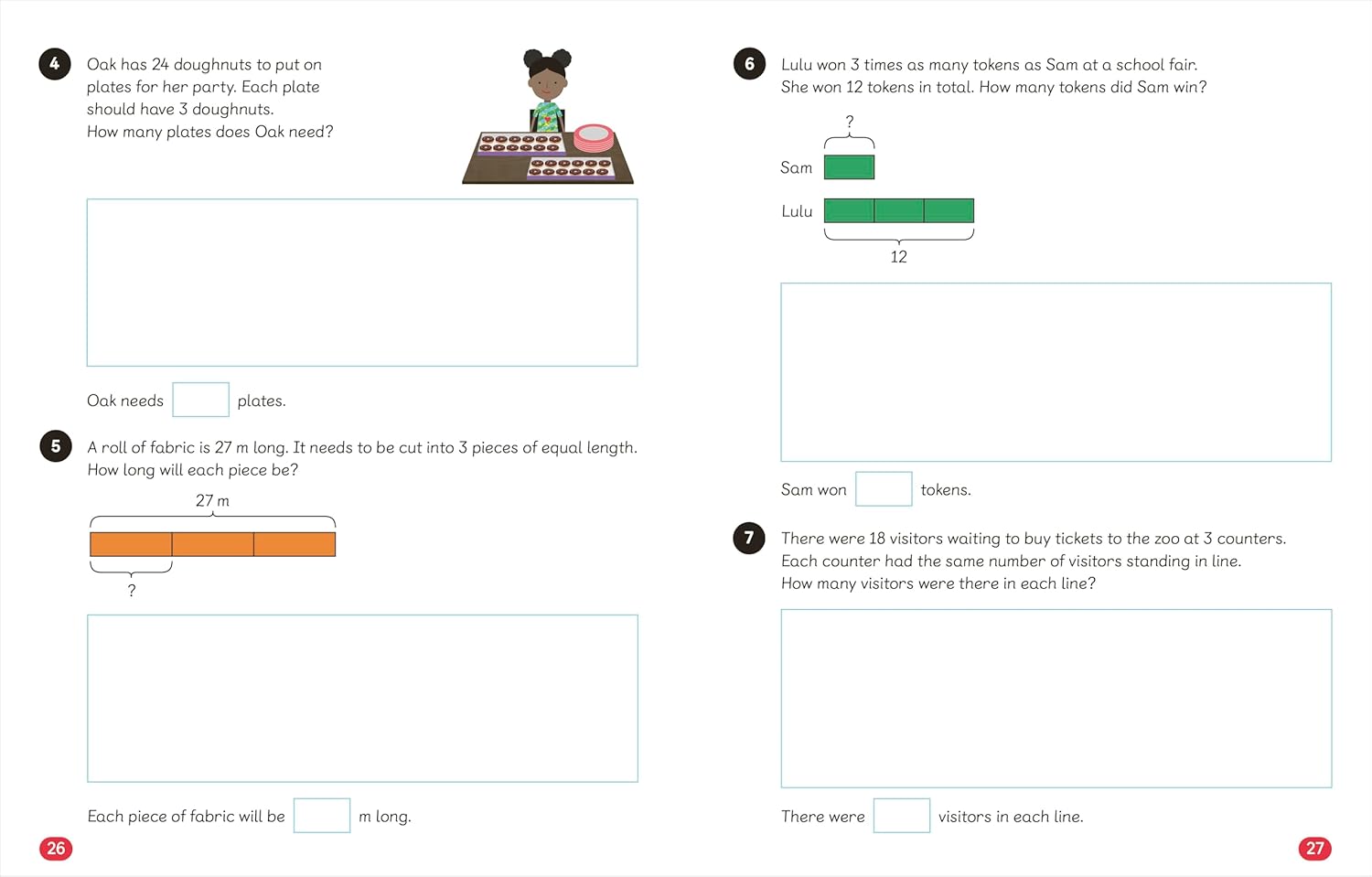
Task: Click the red page 27 marker
Action: click(1314, 849)
